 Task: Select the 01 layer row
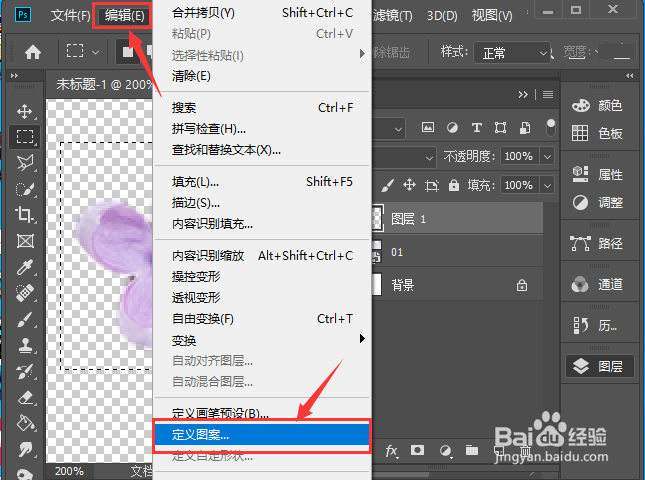[457, 252]
